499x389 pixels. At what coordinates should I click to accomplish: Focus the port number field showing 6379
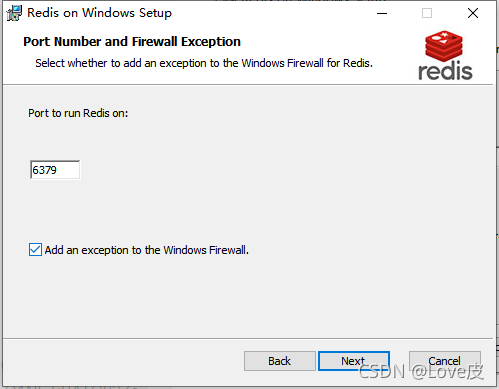click(55, 170)
